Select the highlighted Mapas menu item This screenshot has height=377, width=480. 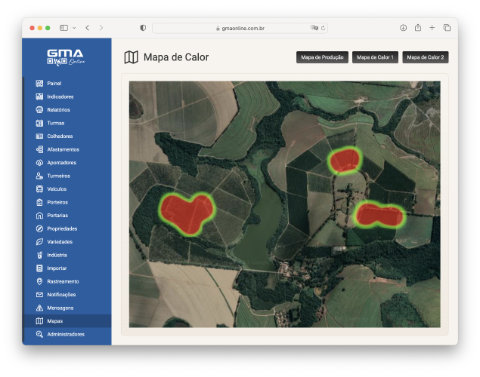tap(67, 321)
